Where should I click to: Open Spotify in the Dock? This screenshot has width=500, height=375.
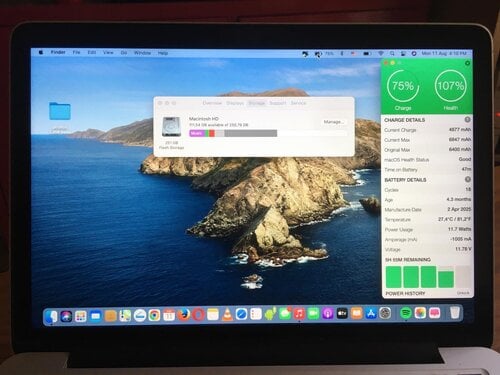pyautogui.click(x=406, y=313)
